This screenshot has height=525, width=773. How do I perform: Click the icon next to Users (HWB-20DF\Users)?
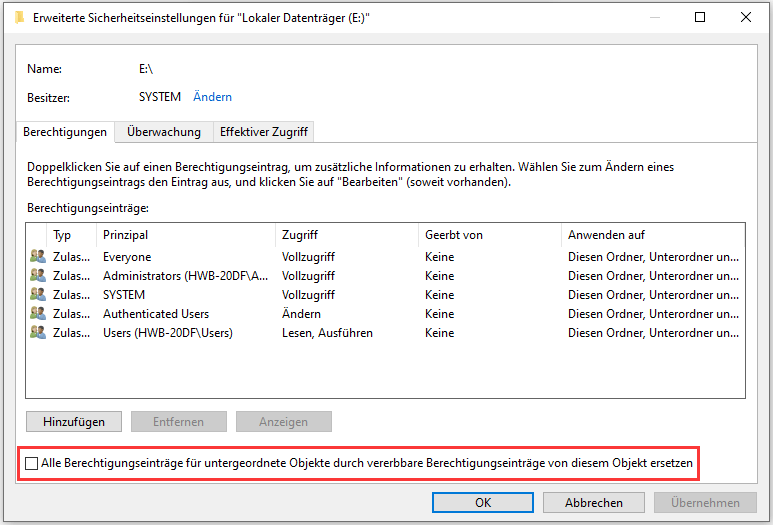[38, 333]
